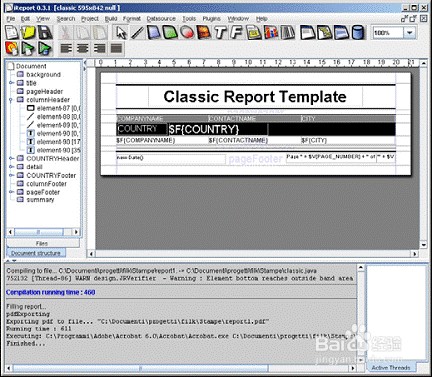This screenshot has height=377, width=432.
Task: Expand the COUNTRYHeader band node
Action: pos(11,158)
